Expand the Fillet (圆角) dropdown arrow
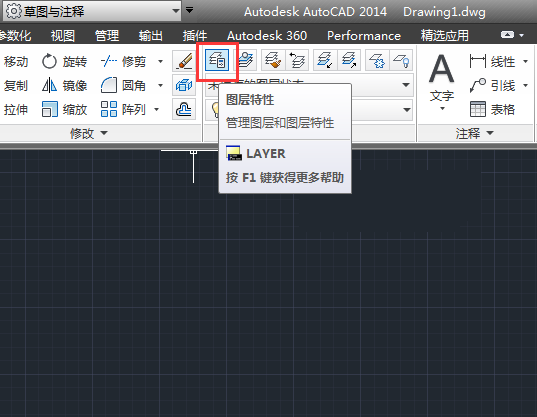Image resolution: width=537 pixels, height=417 pixels. click(x=160, y=85)
